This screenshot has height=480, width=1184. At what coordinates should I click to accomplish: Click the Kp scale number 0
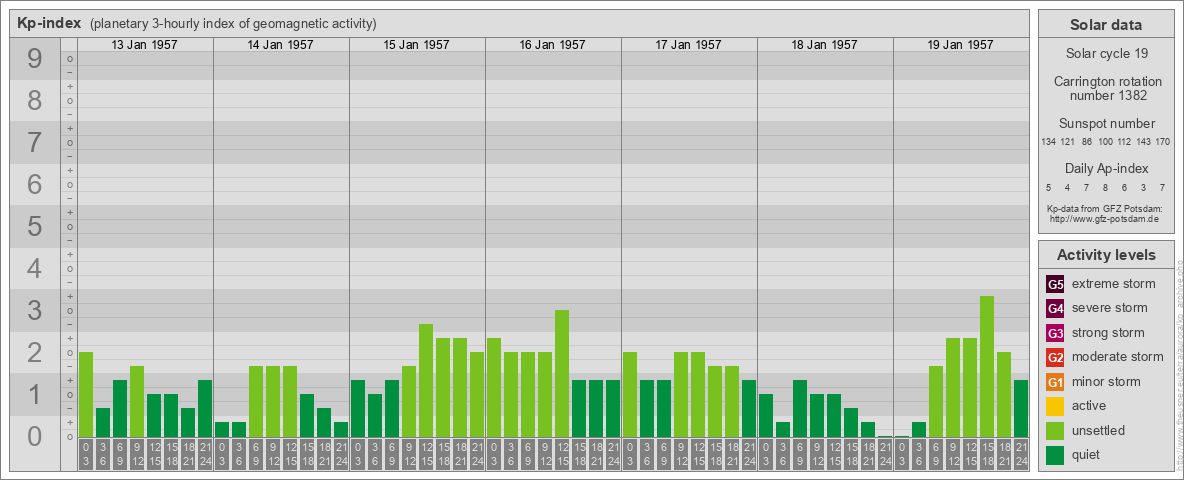pos(35,436)
